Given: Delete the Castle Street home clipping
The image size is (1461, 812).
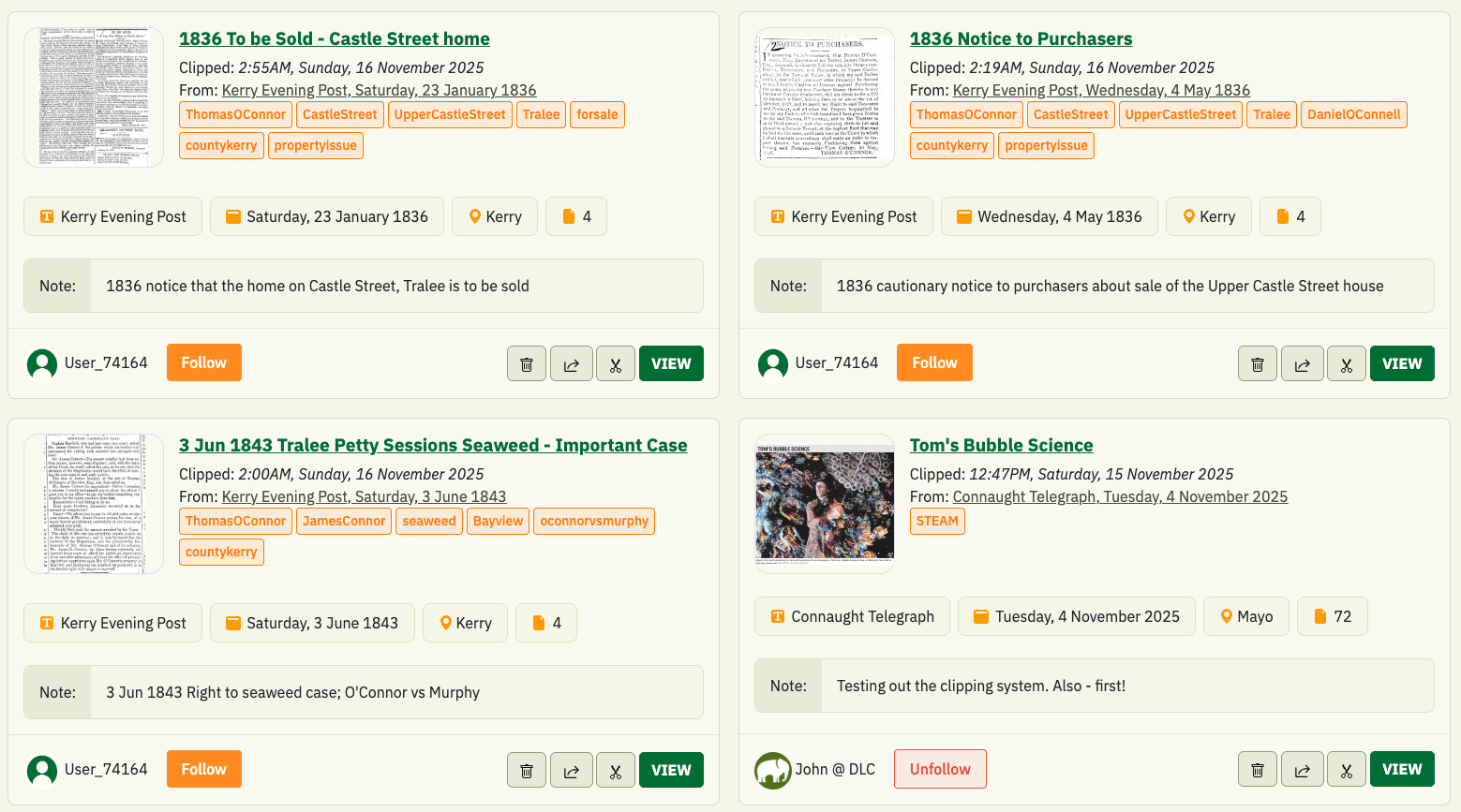Looking at the screenshot, I should 527,363.
